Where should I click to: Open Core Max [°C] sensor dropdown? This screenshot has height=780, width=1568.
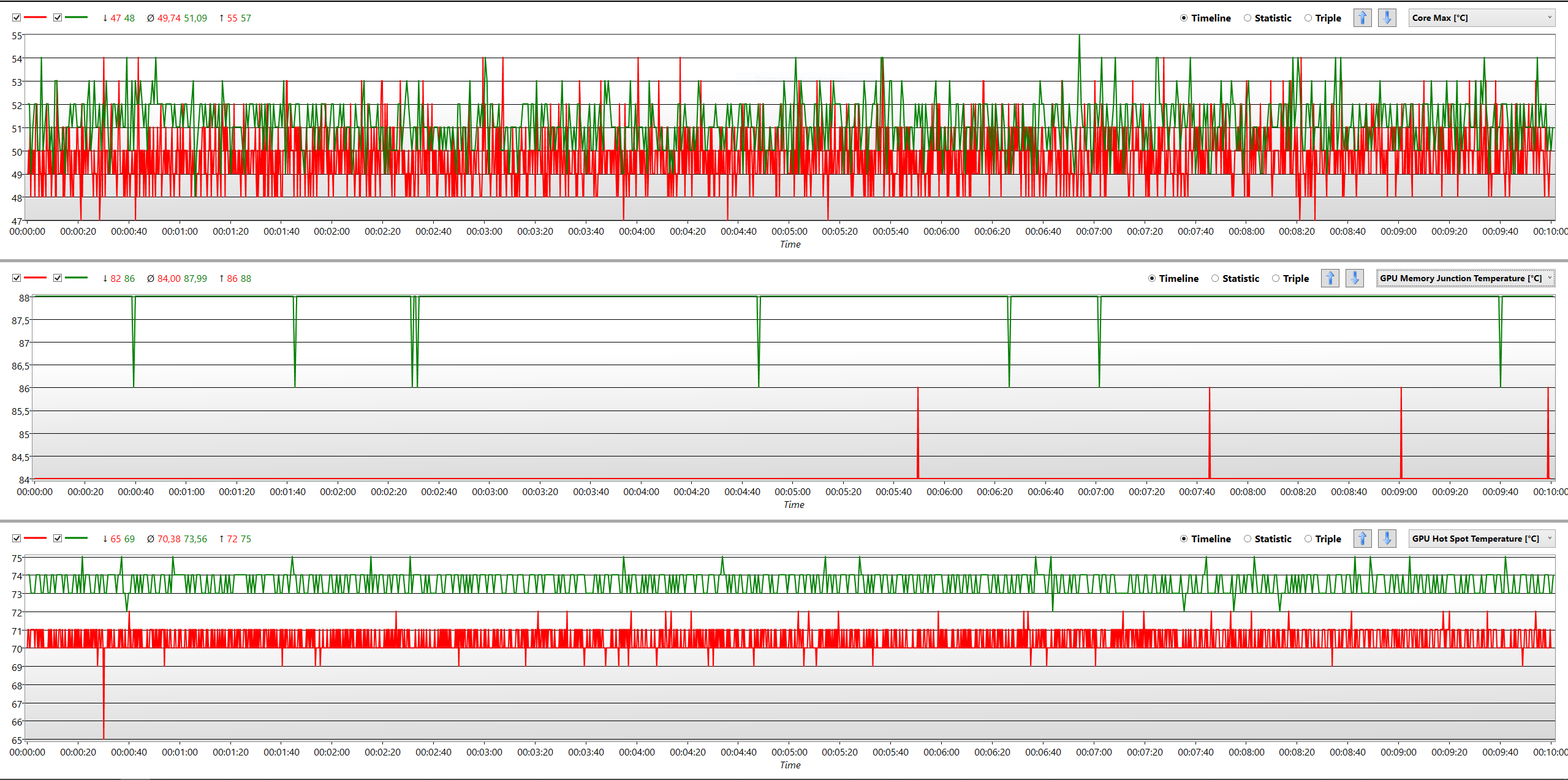[1483, 18]
